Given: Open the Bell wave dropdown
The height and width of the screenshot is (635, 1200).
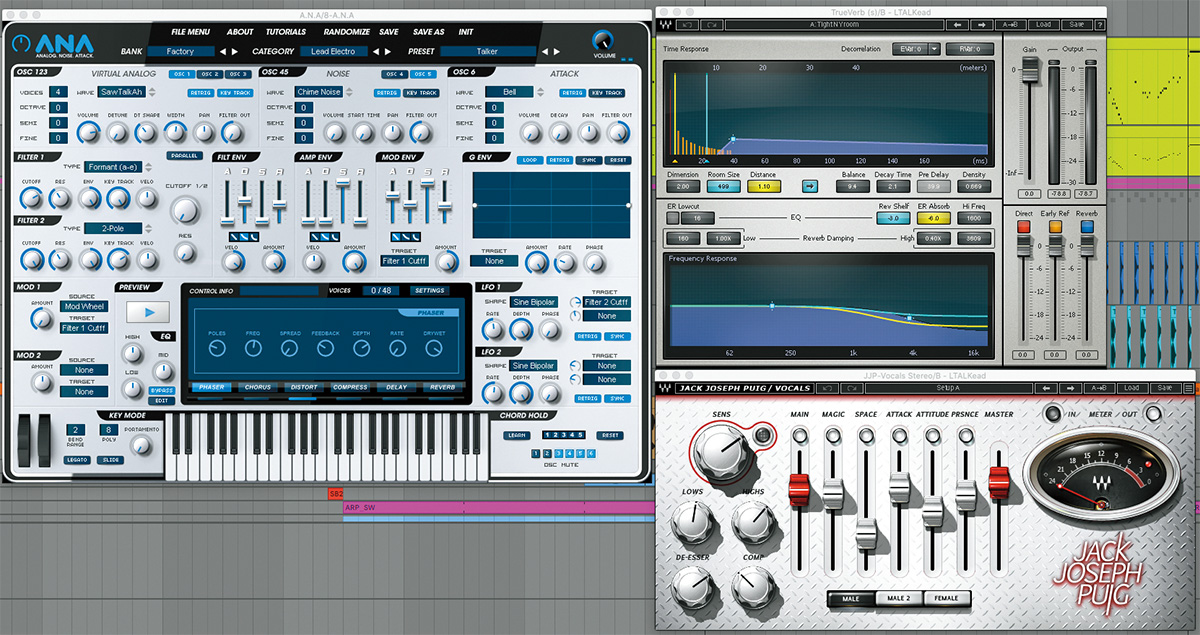Looking at the screenshot, I should [510, 92].
